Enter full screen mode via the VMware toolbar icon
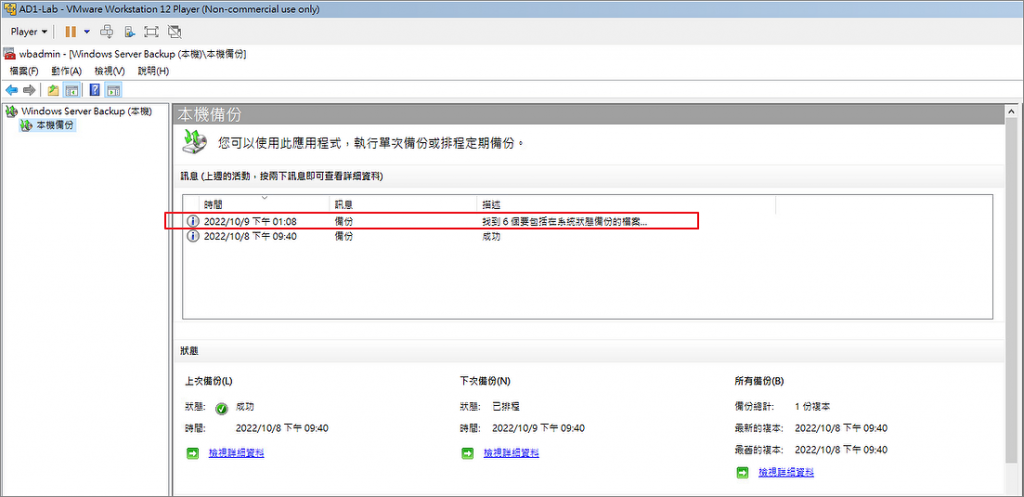The image size is (1024, 497). point(152,31)
